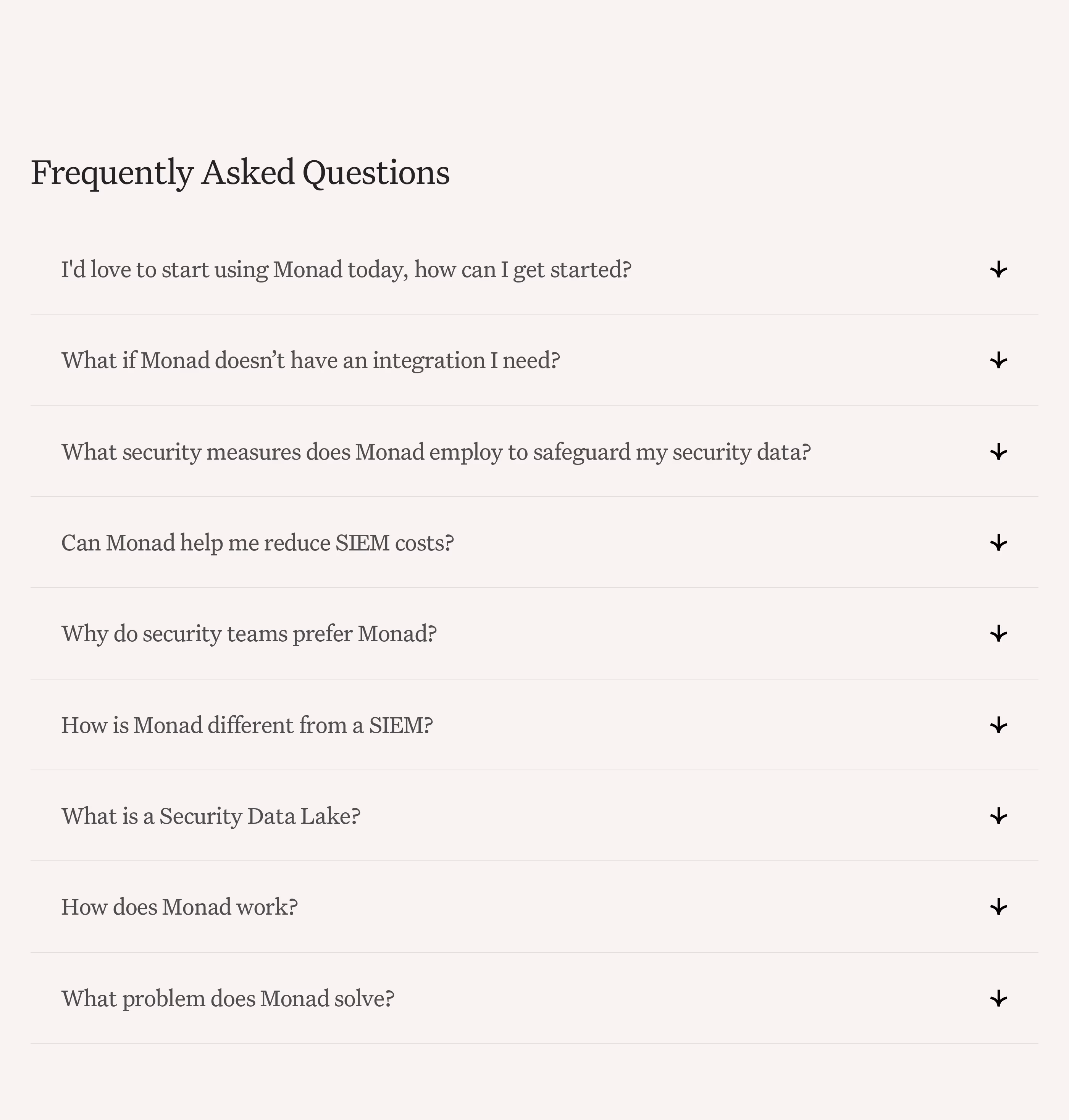Screen dimensions: 1069x1120
Task: Click arrow icon next to integration question
Action: tap(998, 361)
